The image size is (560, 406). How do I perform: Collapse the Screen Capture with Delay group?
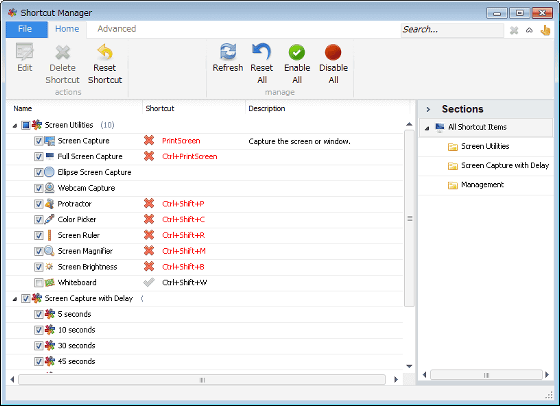pos(15,299)
